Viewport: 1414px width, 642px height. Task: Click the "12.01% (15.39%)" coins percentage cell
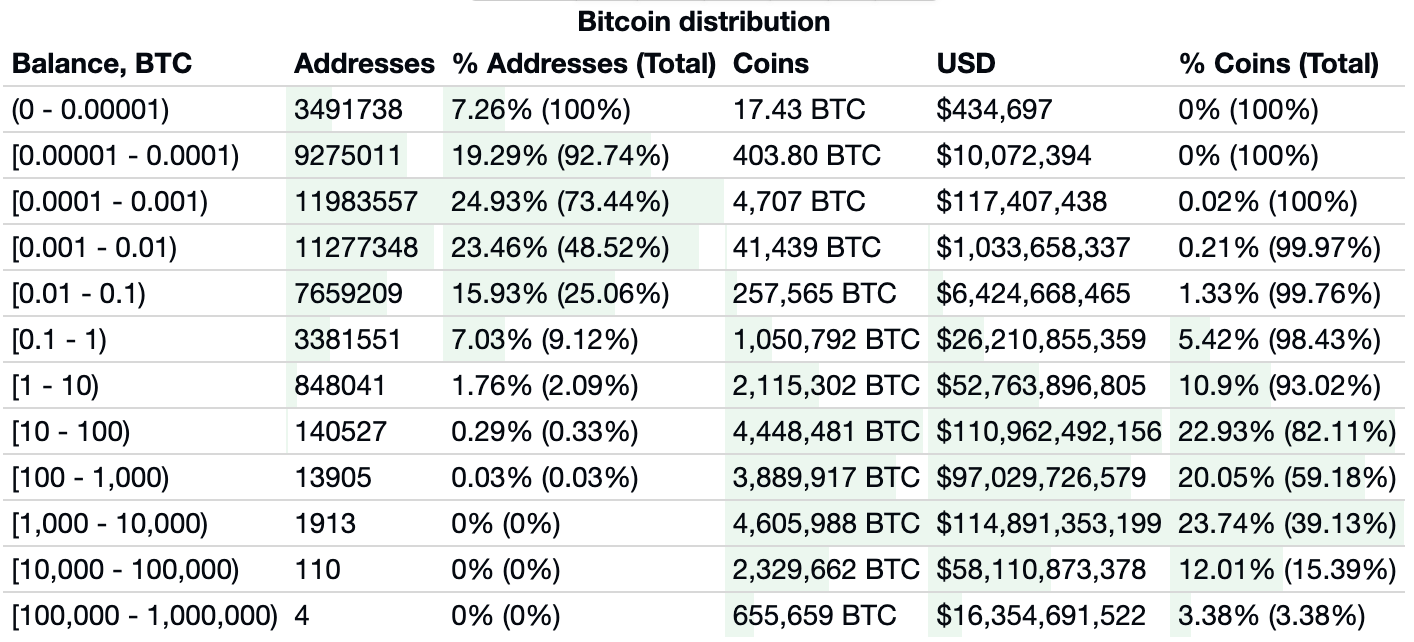pyautogui.click(x=1287, y=570)
